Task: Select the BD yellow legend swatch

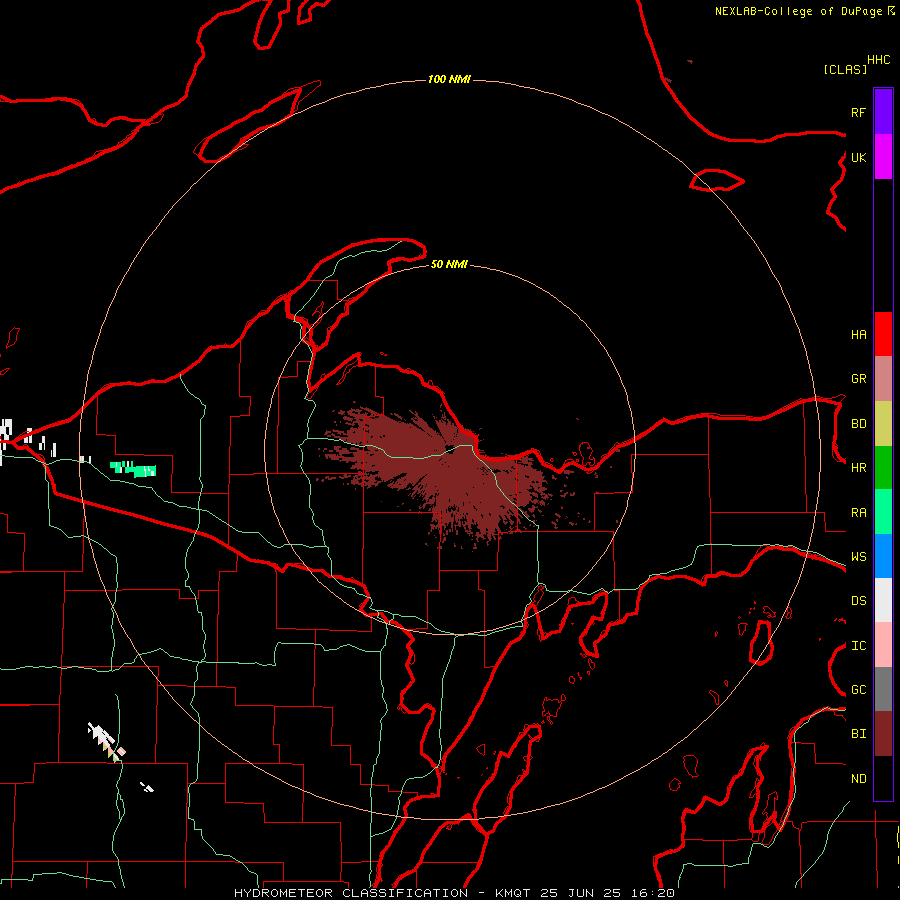Action: click(x=883, y=424)
